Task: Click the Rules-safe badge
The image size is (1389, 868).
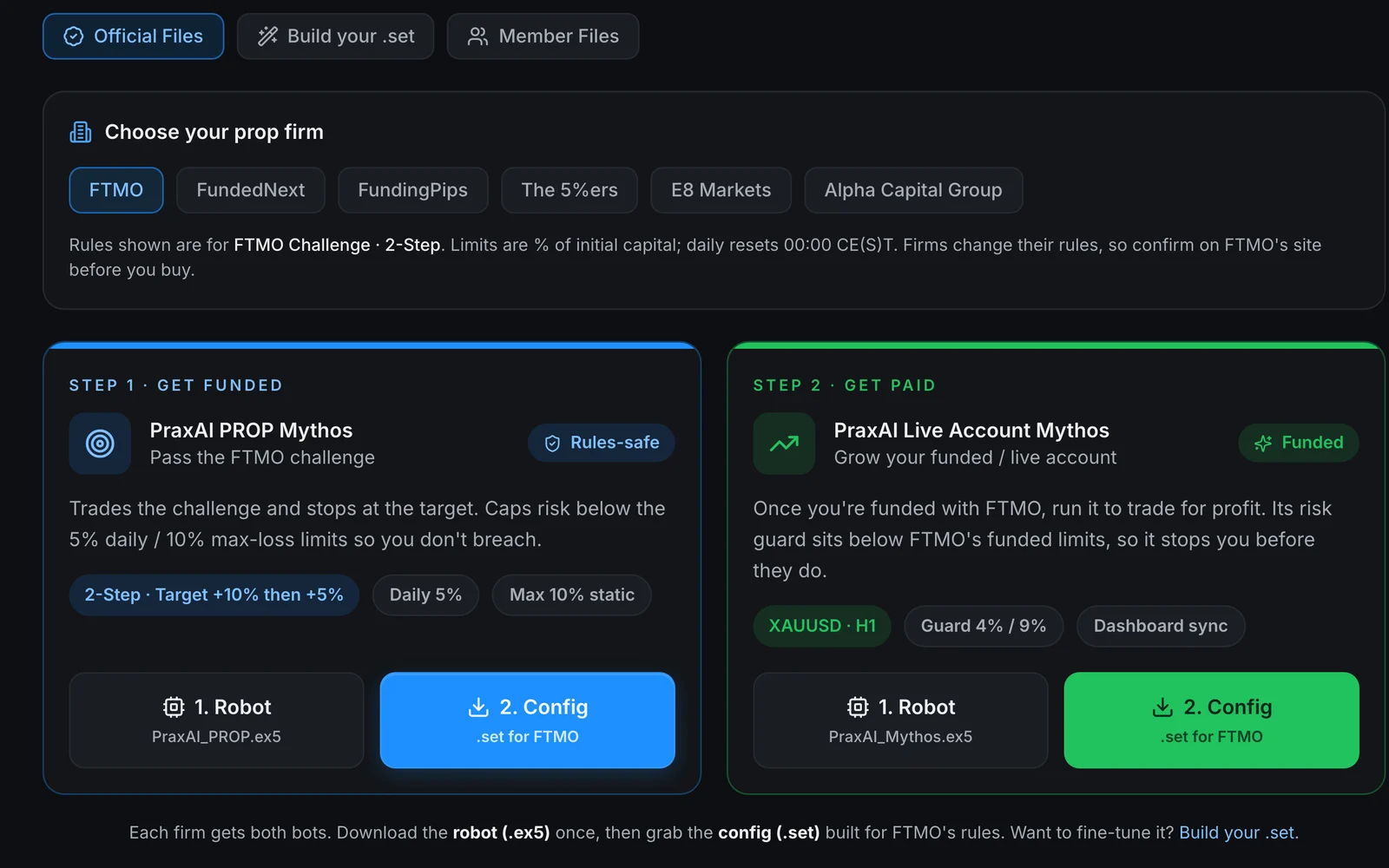Action: tap(602, 443)
